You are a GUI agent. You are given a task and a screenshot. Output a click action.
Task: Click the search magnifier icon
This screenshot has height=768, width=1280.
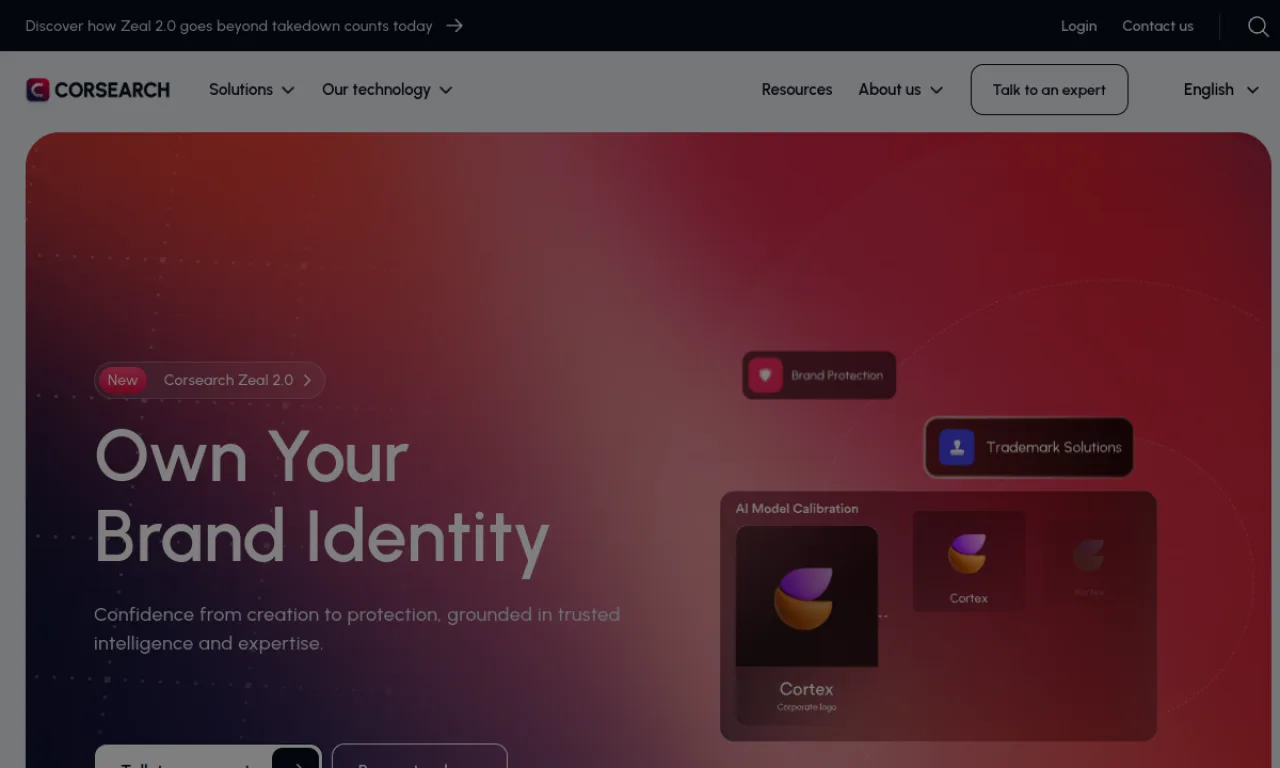[x=1258, y=26]
